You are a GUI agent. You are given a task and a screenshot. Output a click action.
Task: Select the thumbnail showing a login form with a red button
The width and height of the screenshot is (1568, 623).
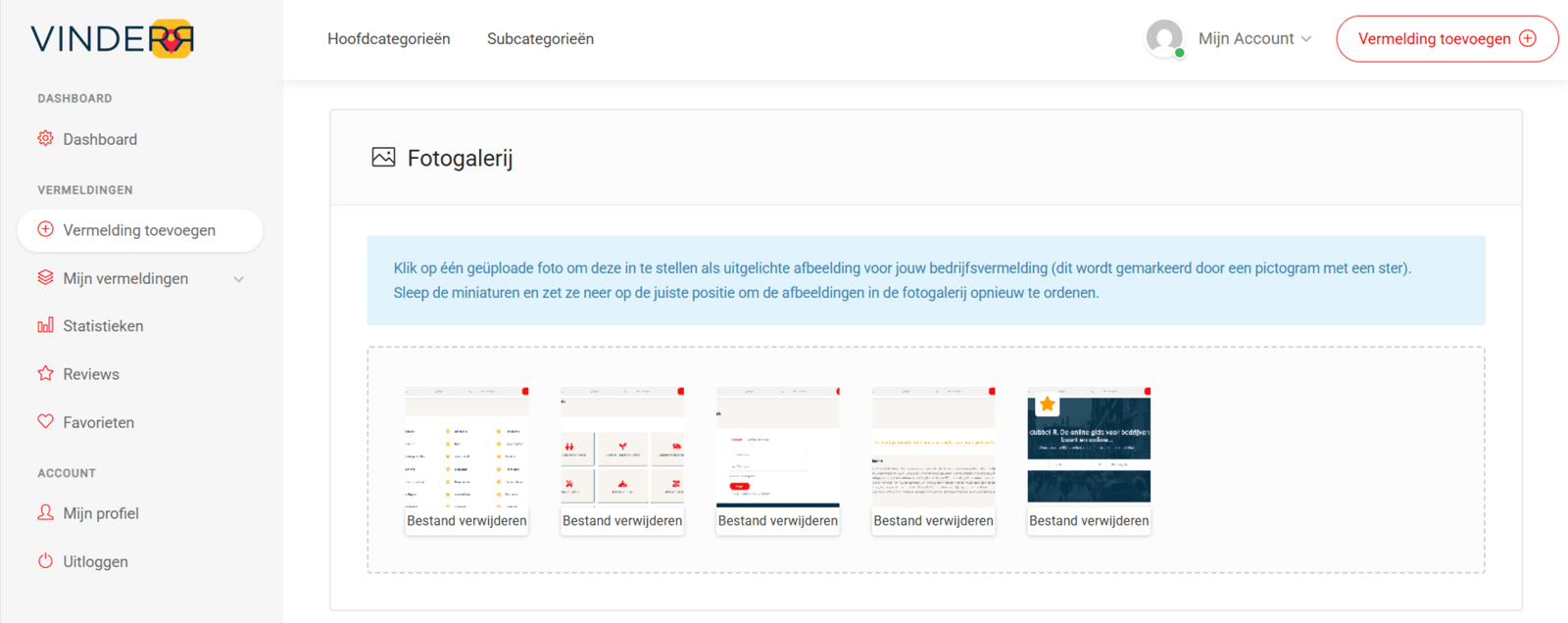pos(778,447)
